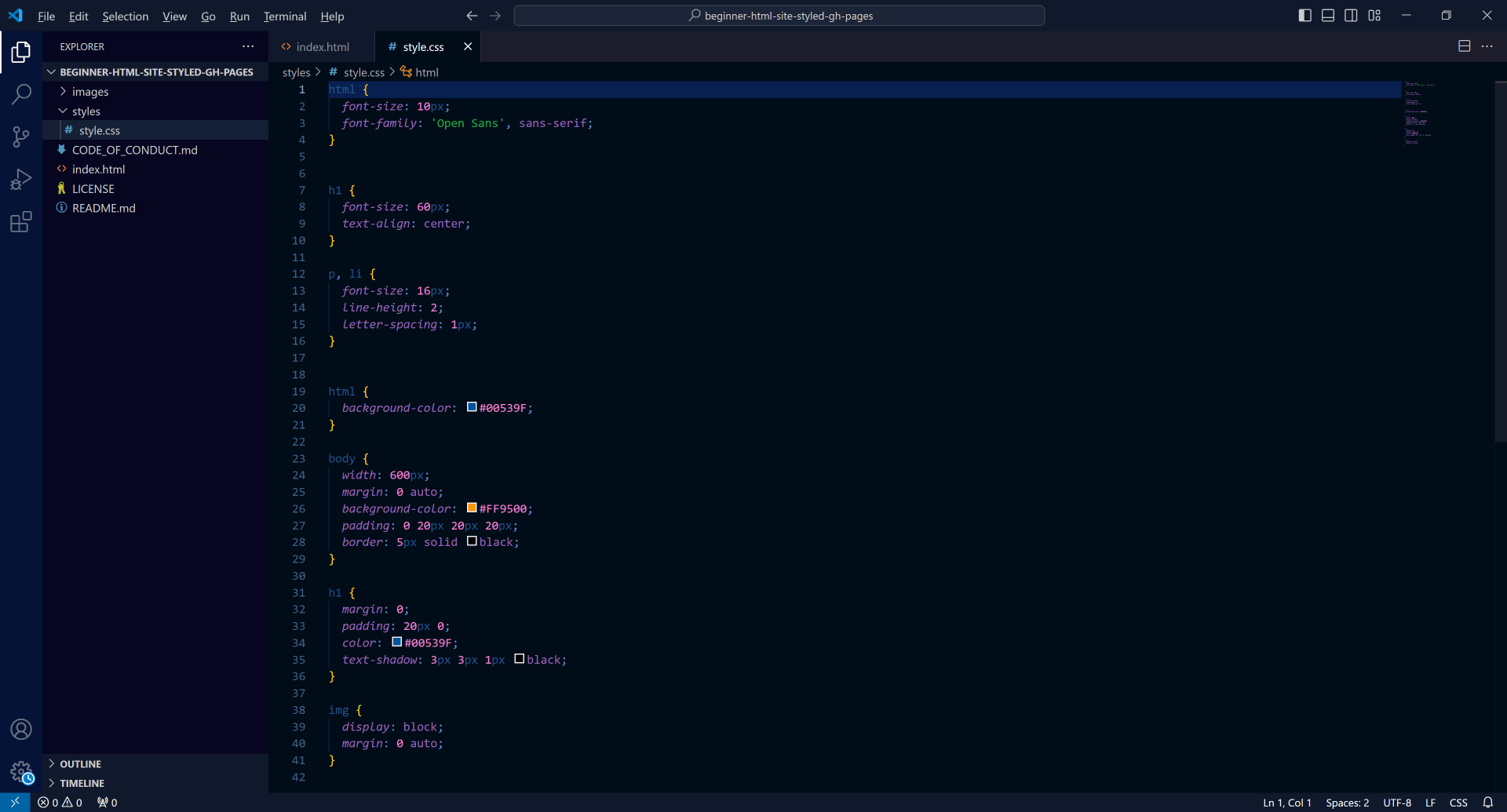Toggle the bottom panel visibility

click(x=1328, y=16)
